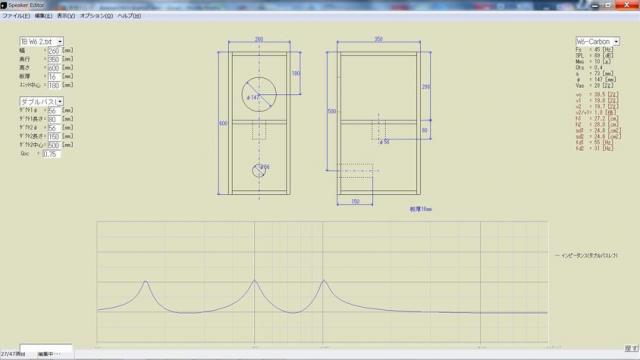This screenshot has height=360, width=640.
Task: Click the 高さ (height) input field
Action: [54, 68]
